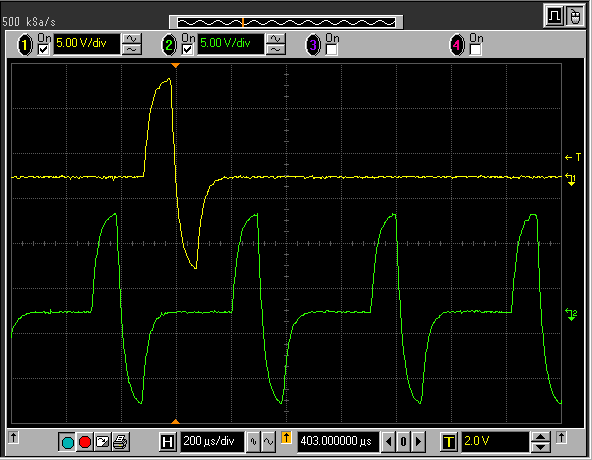This screenshot has width=592, height=460.
Task: Enable channel 3 with its On checkbox
Action: click(331, 49)
